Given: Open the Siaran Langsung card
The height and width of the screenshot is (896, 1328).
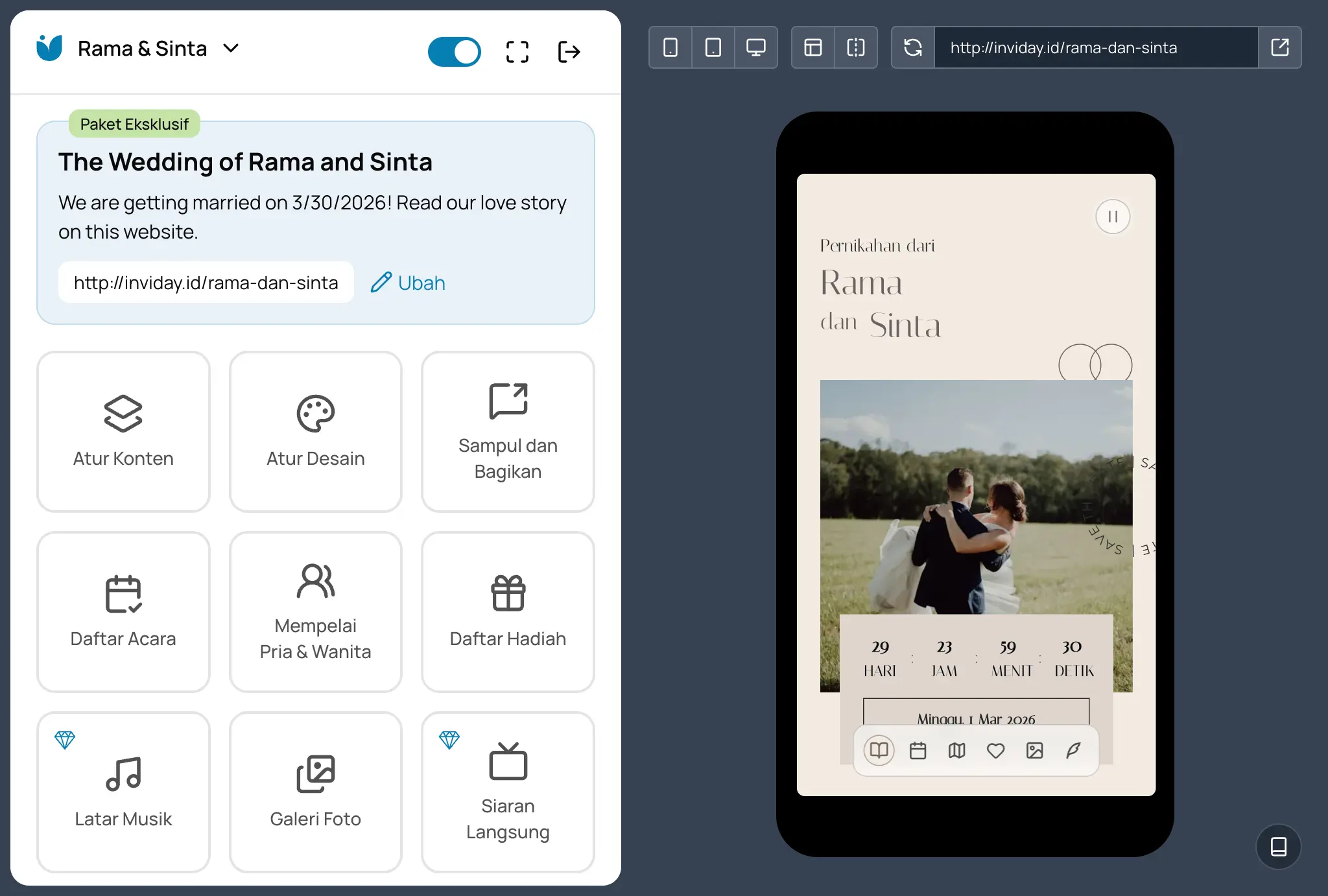Looking at the screenshot, I should pos(508,792).
